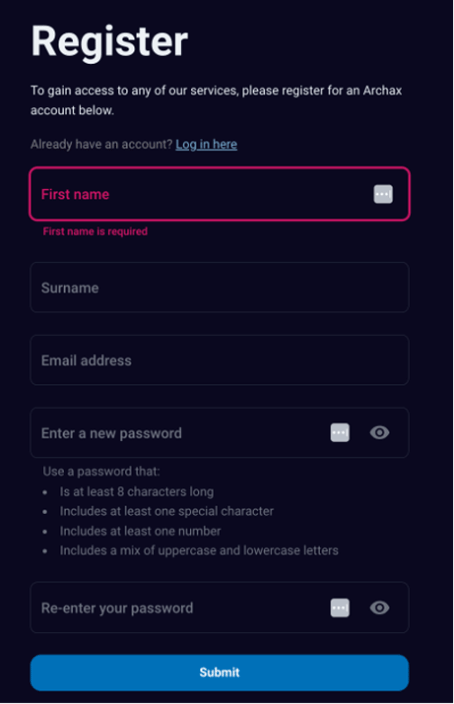Focus the First name input field
The image size is (454, 704).
click(x=220, y=194)
